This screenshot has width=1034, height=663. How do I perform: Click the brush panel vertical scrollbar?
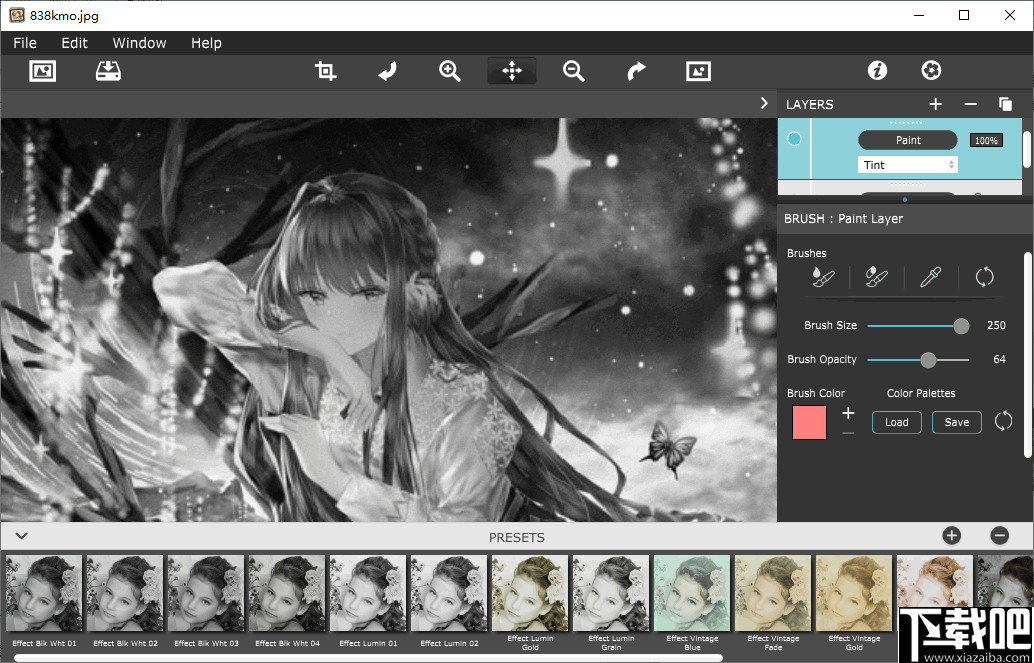[x=1027, y=354]
